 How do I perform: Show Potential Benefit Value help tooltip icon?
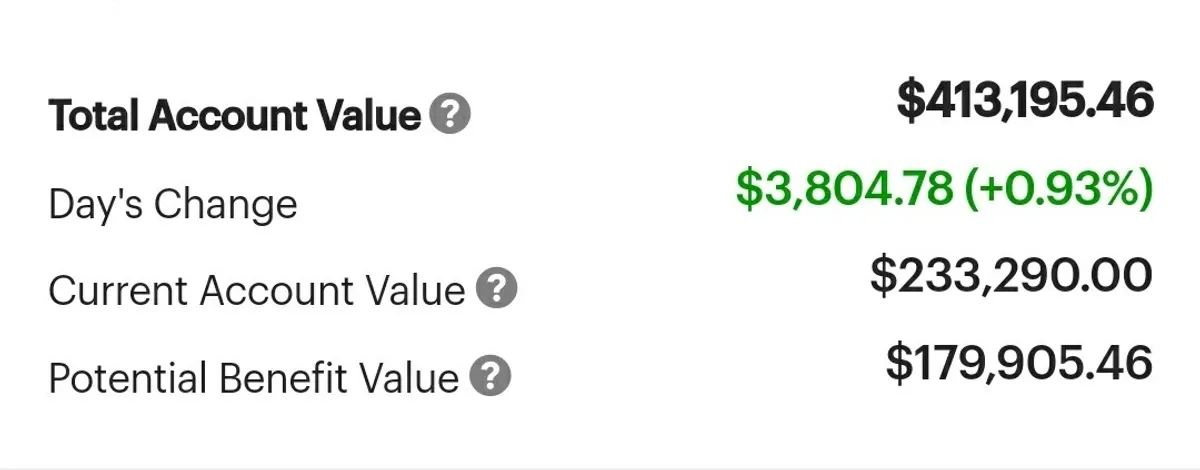click(490, 378)
